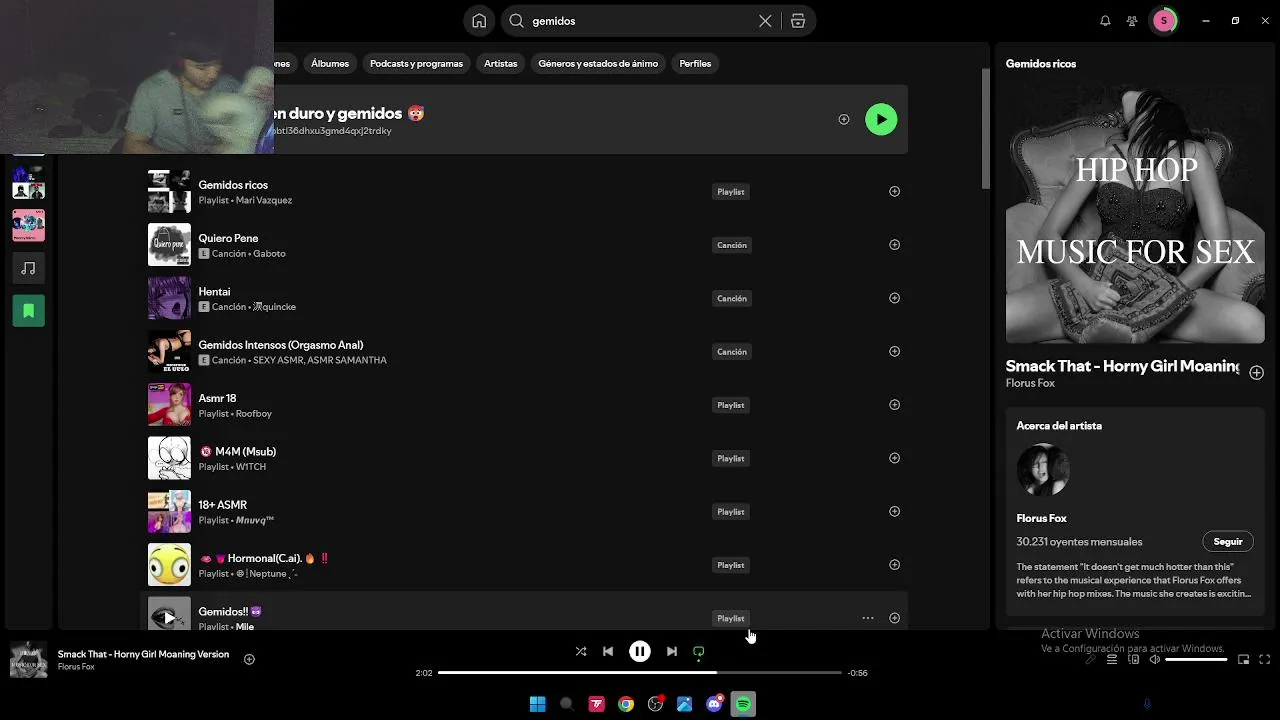Open the green bookmark library item

click(28, 311)
